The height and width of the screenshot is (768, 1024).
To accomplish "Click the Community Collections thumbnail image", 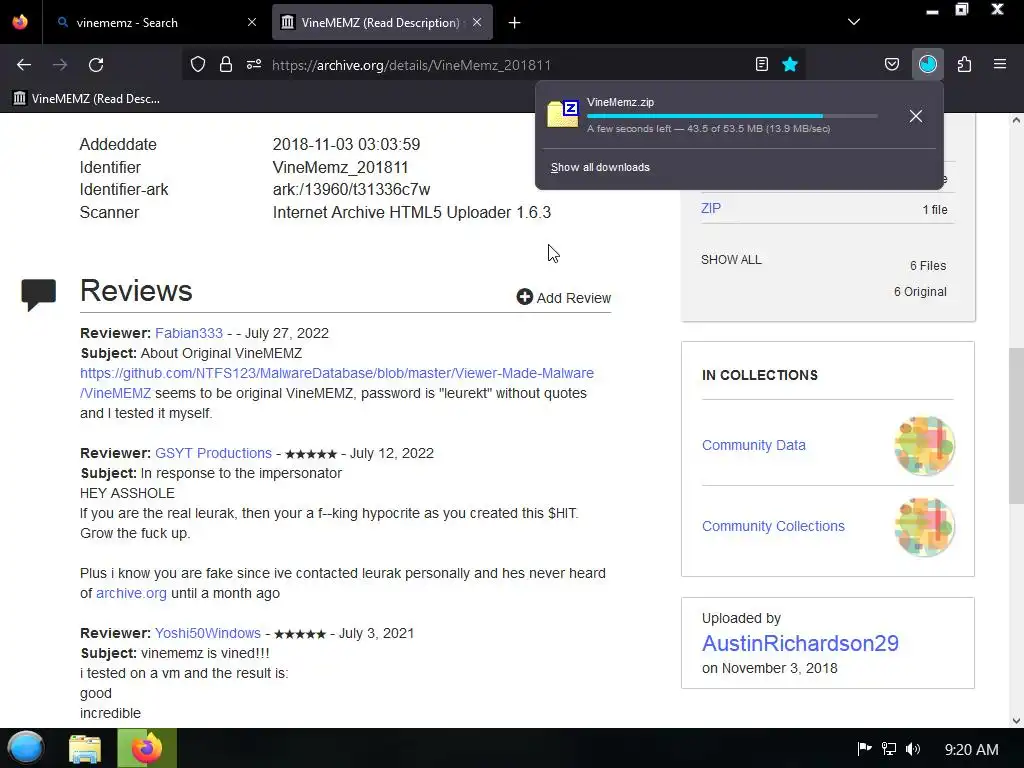I will tap(924, 527).
